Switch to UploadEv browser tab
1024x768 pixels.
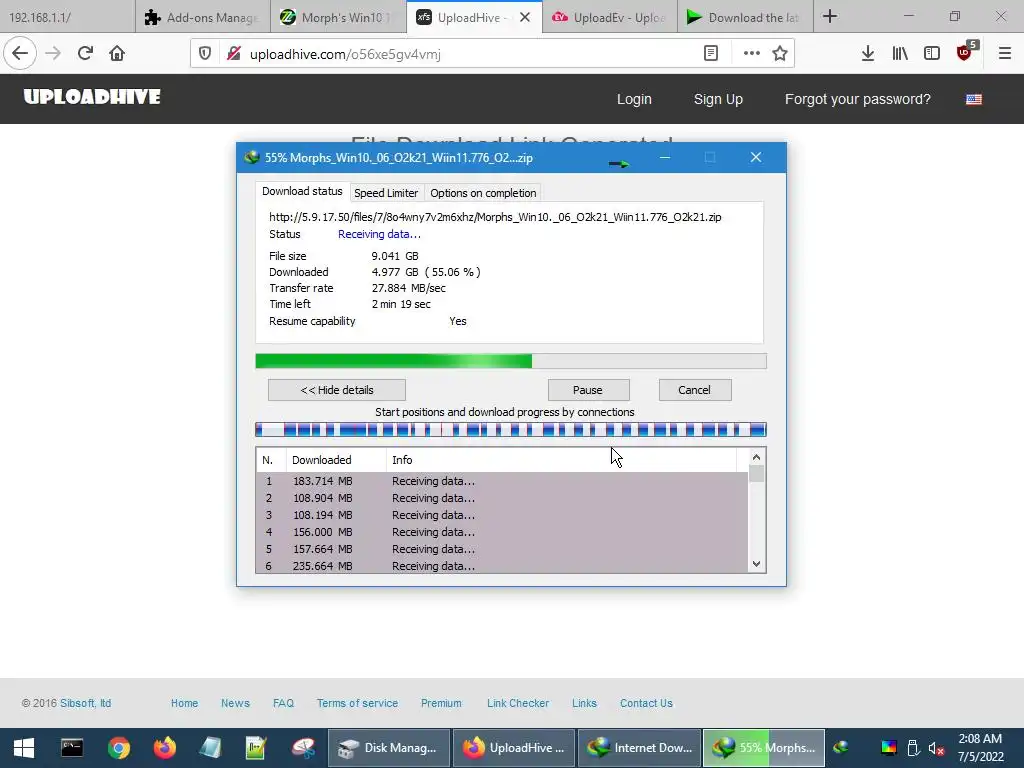click(x=610, y=17)
